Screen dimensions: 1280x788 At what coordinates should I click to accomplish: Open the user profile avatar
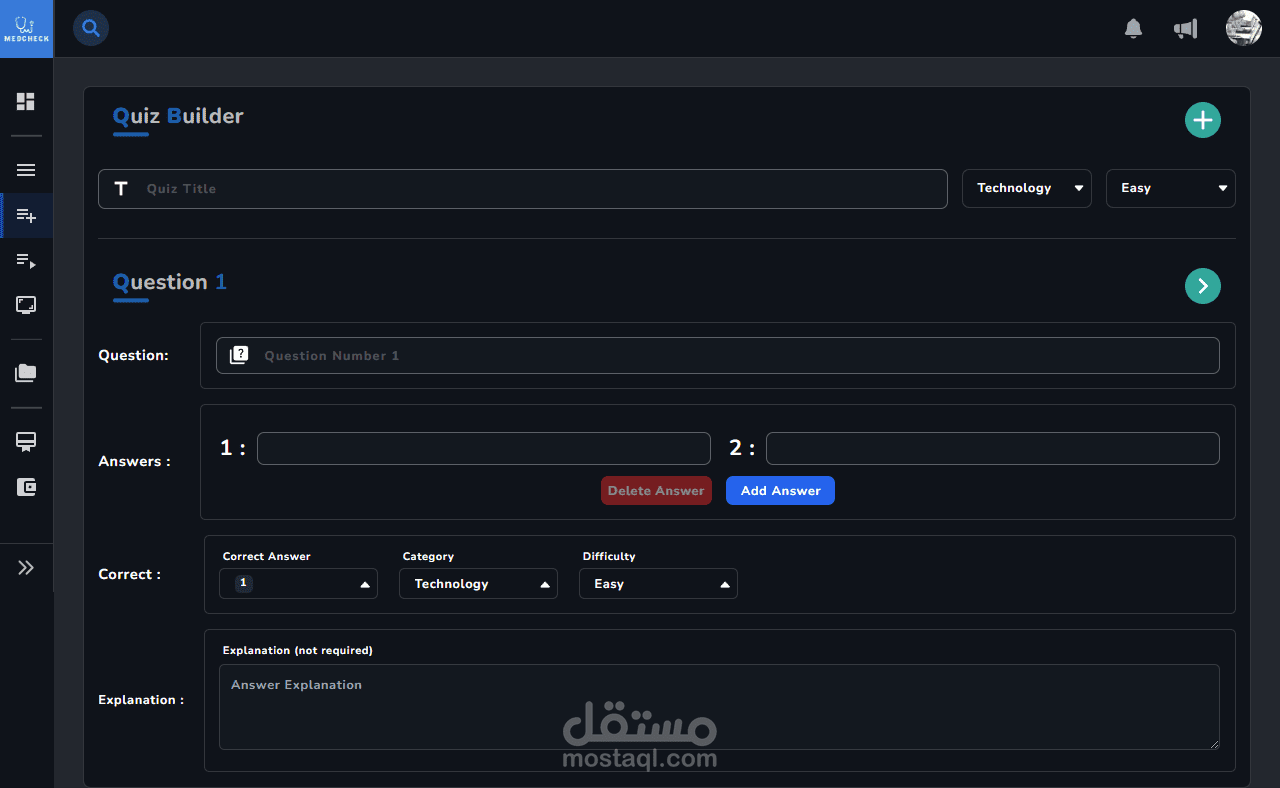click(x=1244, y=28)
